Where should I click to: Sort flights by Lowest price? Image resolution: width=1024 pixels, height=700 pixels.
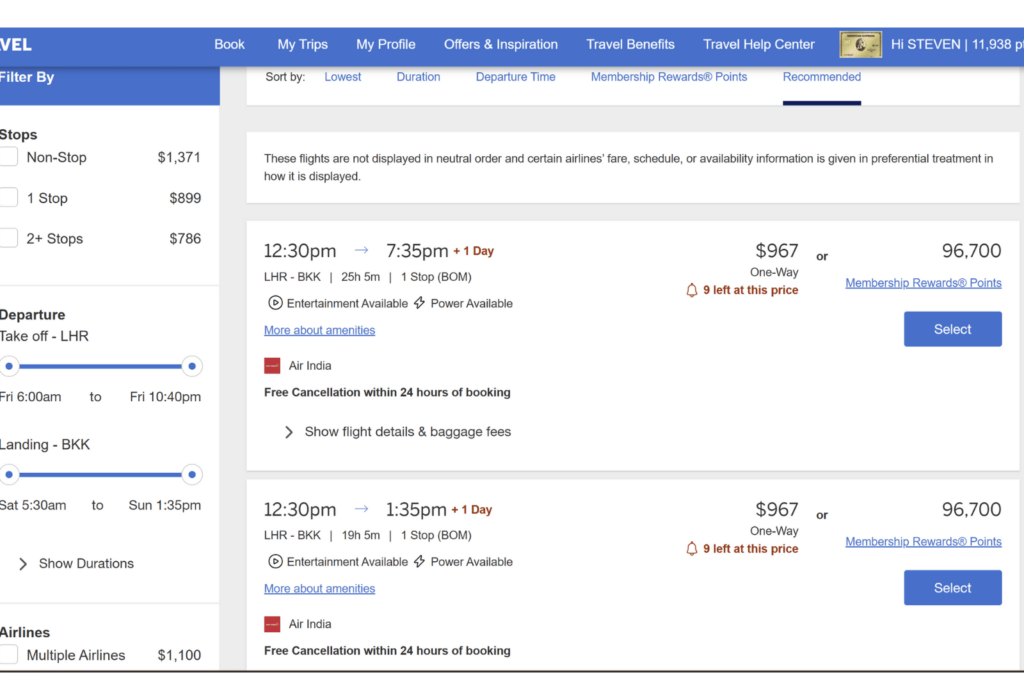click(x=343, y=77)
